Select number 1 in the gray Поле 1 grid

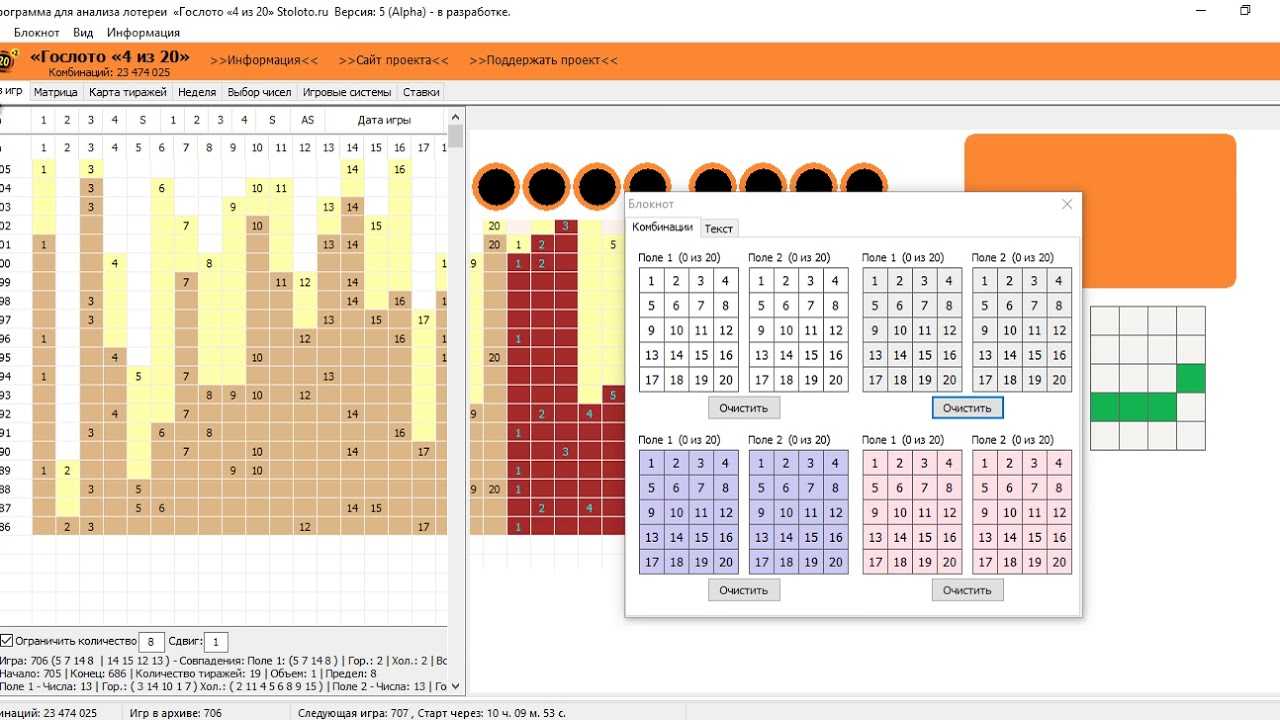876,282
